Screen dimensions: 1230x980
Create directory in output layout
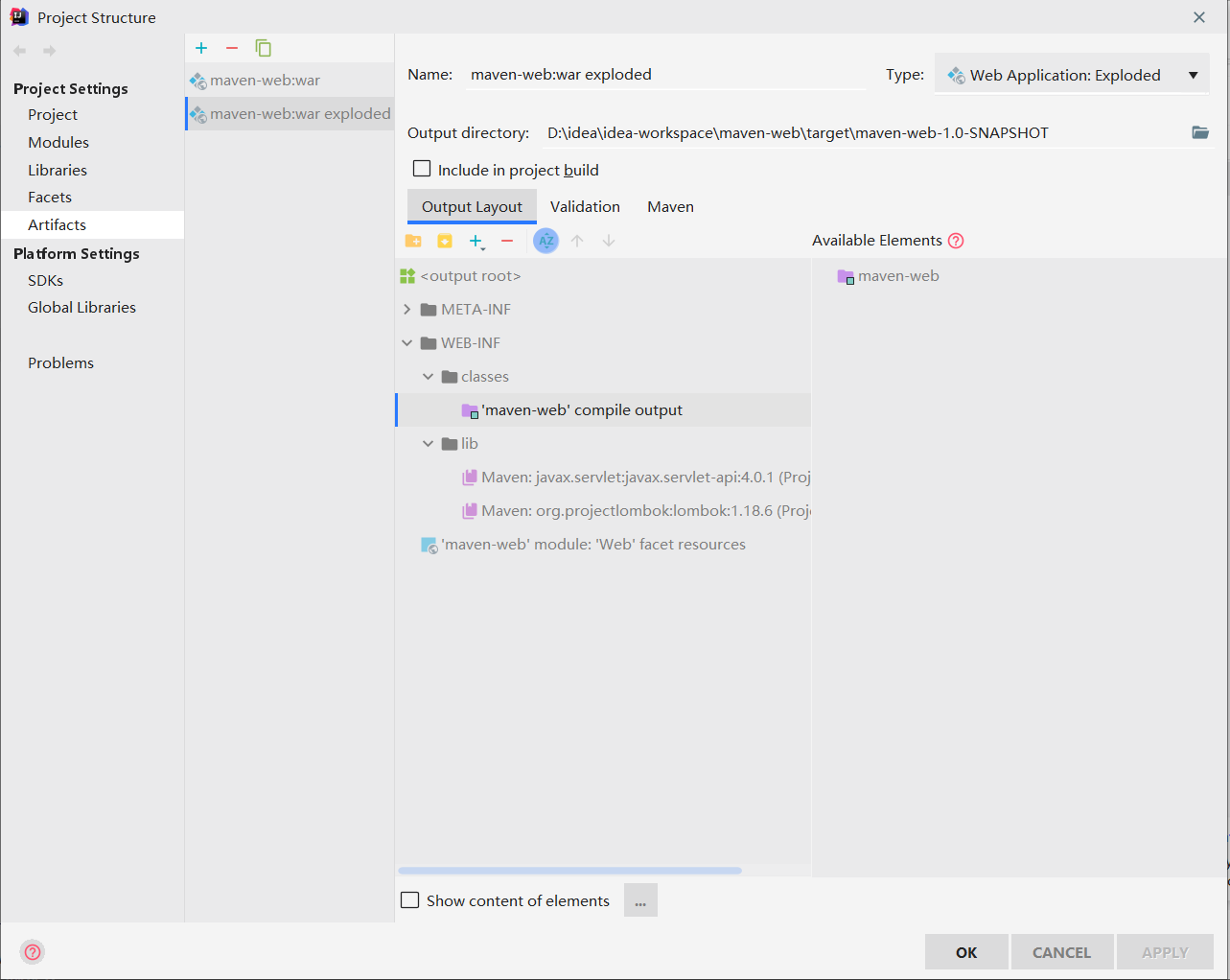[x=413, y=241]
